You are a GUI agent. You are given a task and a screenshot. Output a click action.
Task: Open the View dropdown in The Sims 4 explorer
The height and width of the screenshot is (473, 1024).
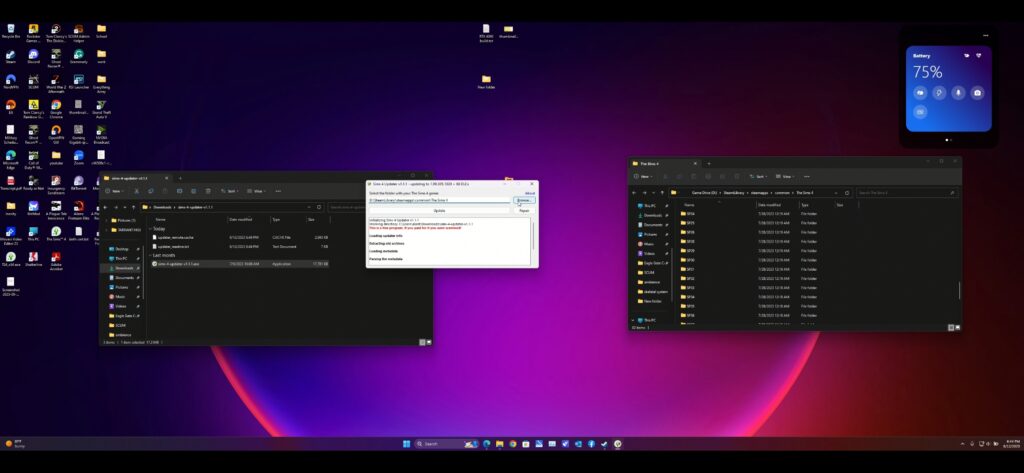786,176
